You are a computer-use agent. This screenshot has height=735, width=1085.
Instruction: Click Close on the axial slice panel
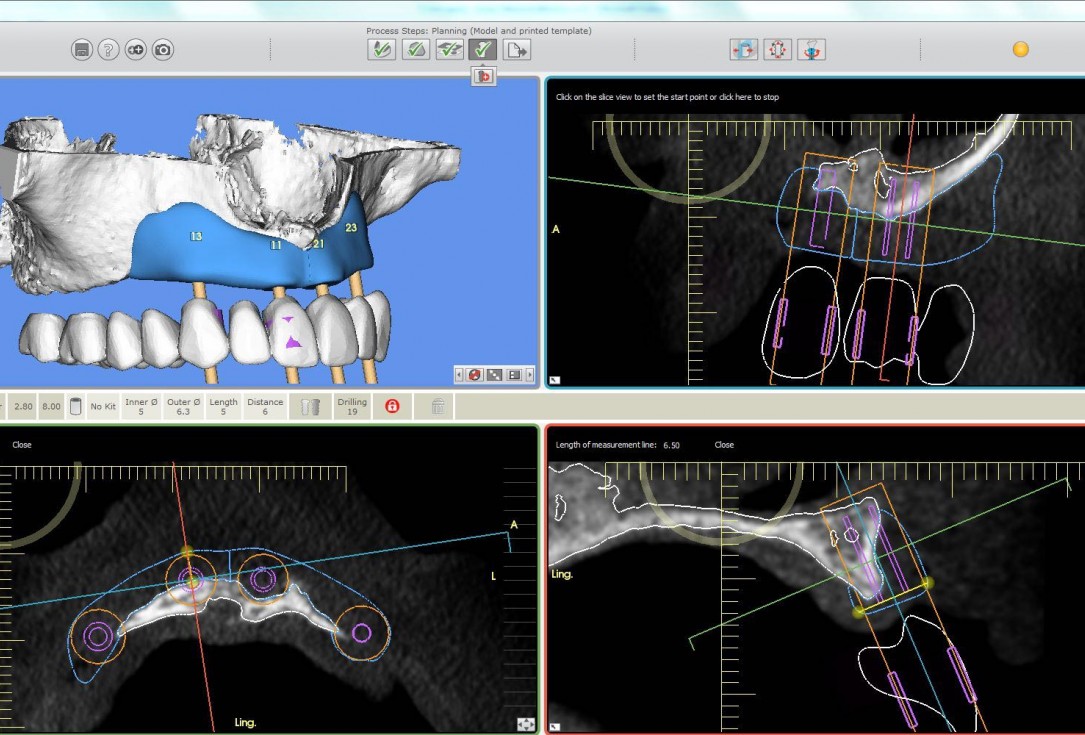(22, 444)
